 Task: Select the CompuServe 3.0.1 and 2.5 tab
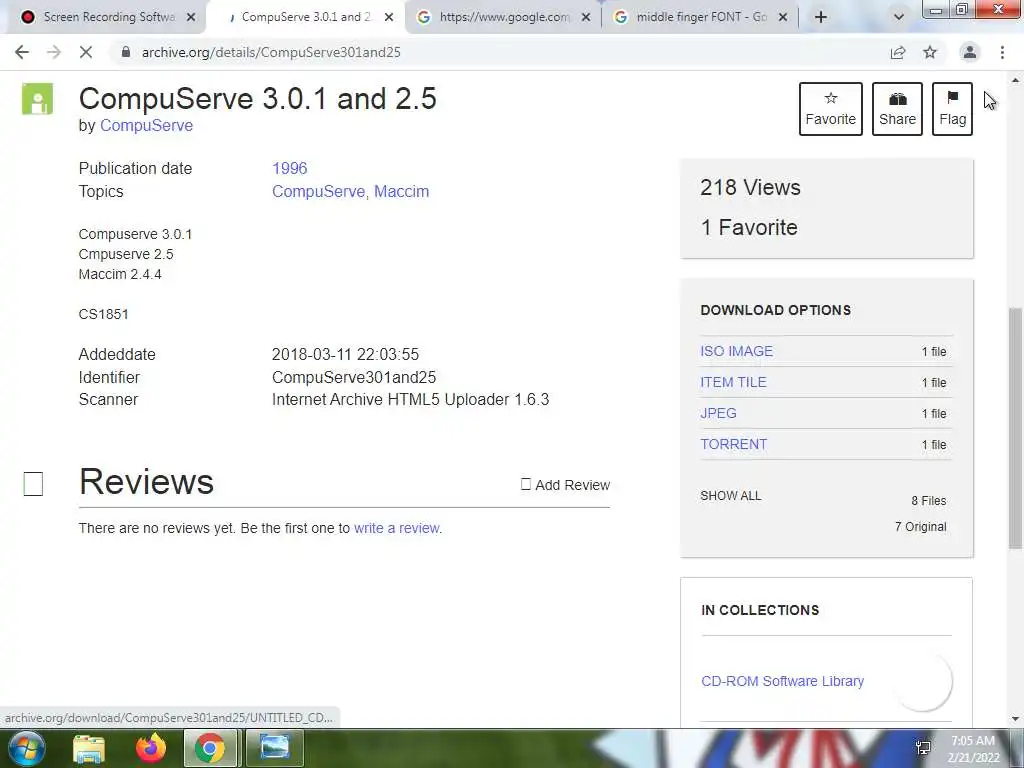pos(306,17)
